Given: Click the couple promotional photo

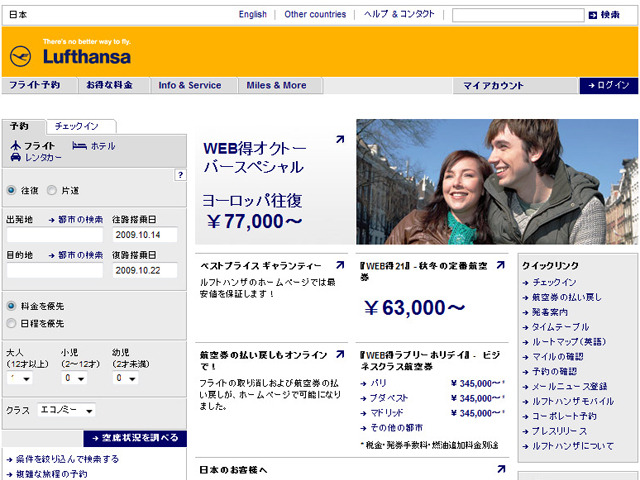Looking at the screenshot, I should click(x=497, y=182).
